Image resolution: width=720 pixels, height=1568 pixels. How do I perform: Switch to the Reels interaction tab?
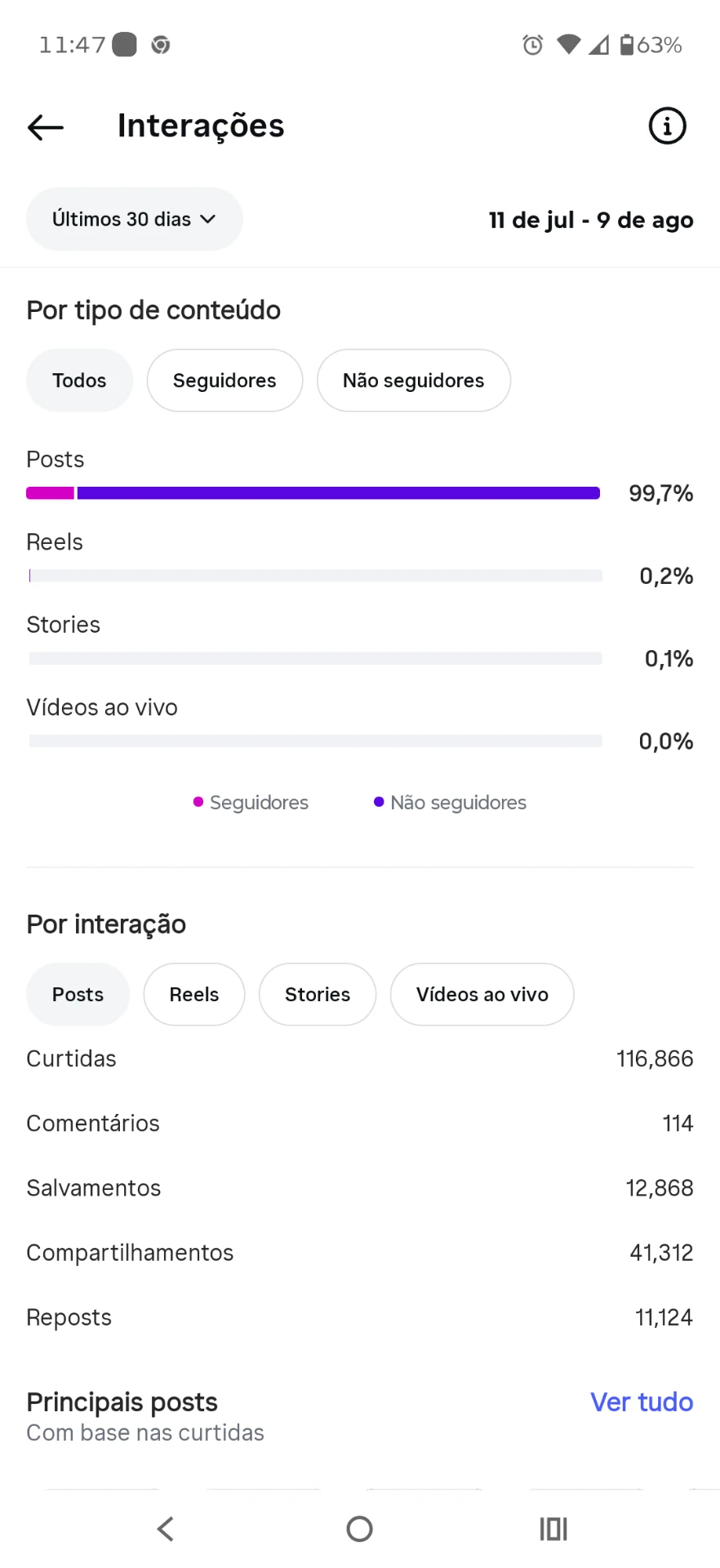pyautogui.click(x=194, y=994)
